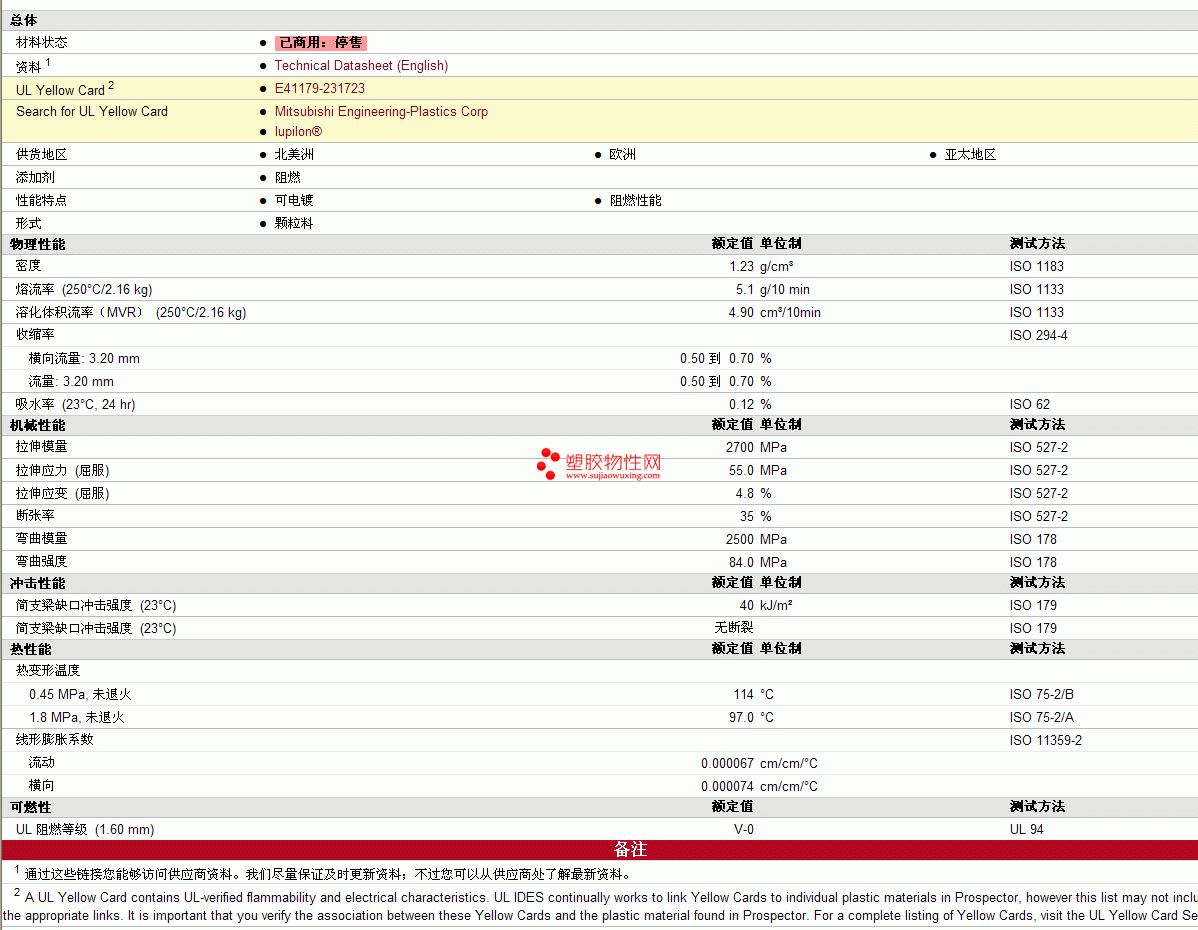The width and height of the screenshot is (1198, 930).
Task: Click the 'ISO 75-2/A' test method
Action: tap(1041, 718)
